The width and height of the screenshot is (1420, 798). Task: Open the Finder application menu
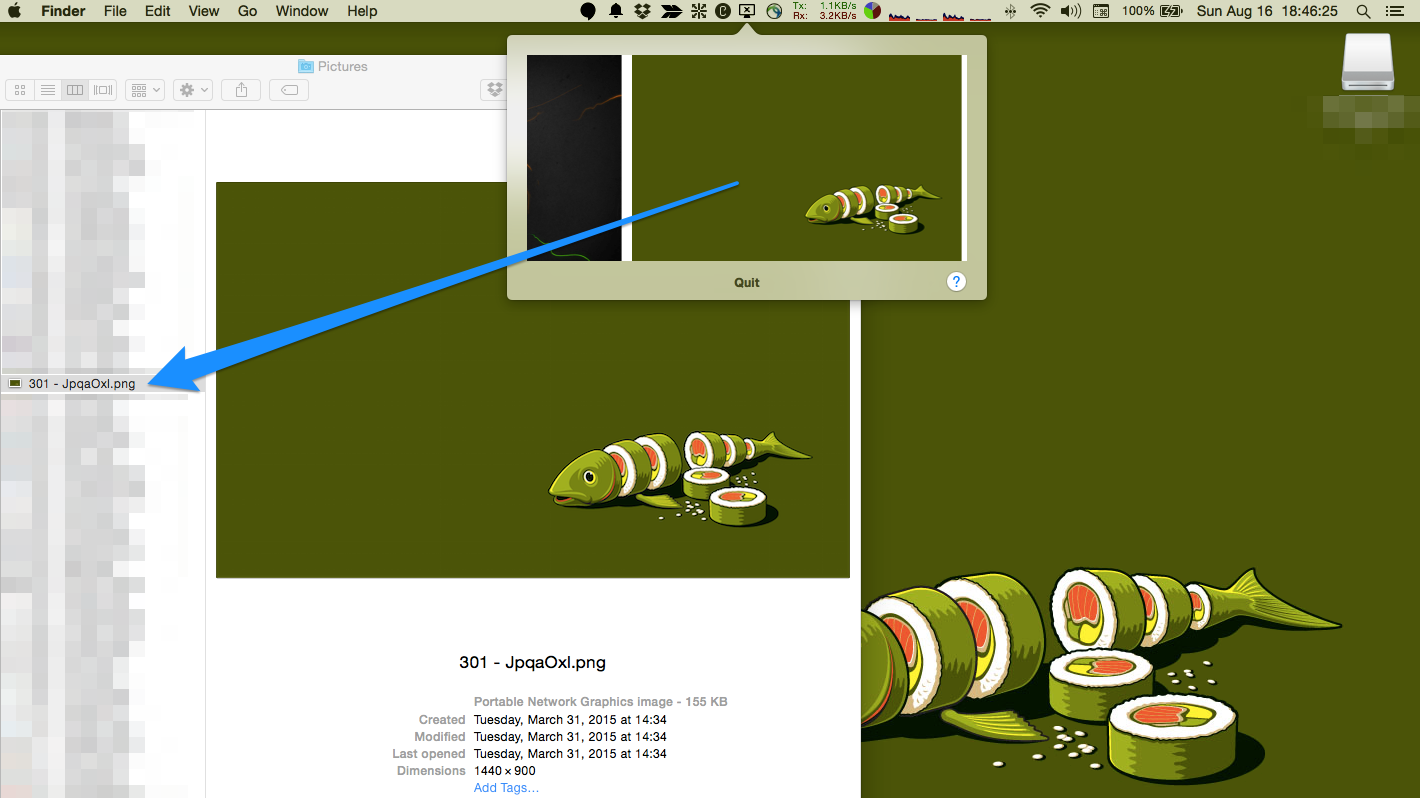click(x=63, y=11)
